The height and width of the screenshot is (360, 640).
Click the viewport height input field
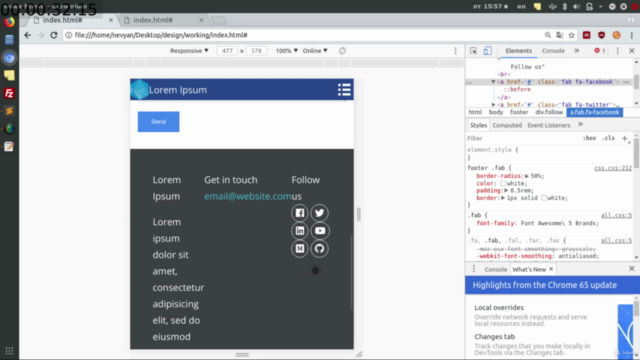(256, 51)
